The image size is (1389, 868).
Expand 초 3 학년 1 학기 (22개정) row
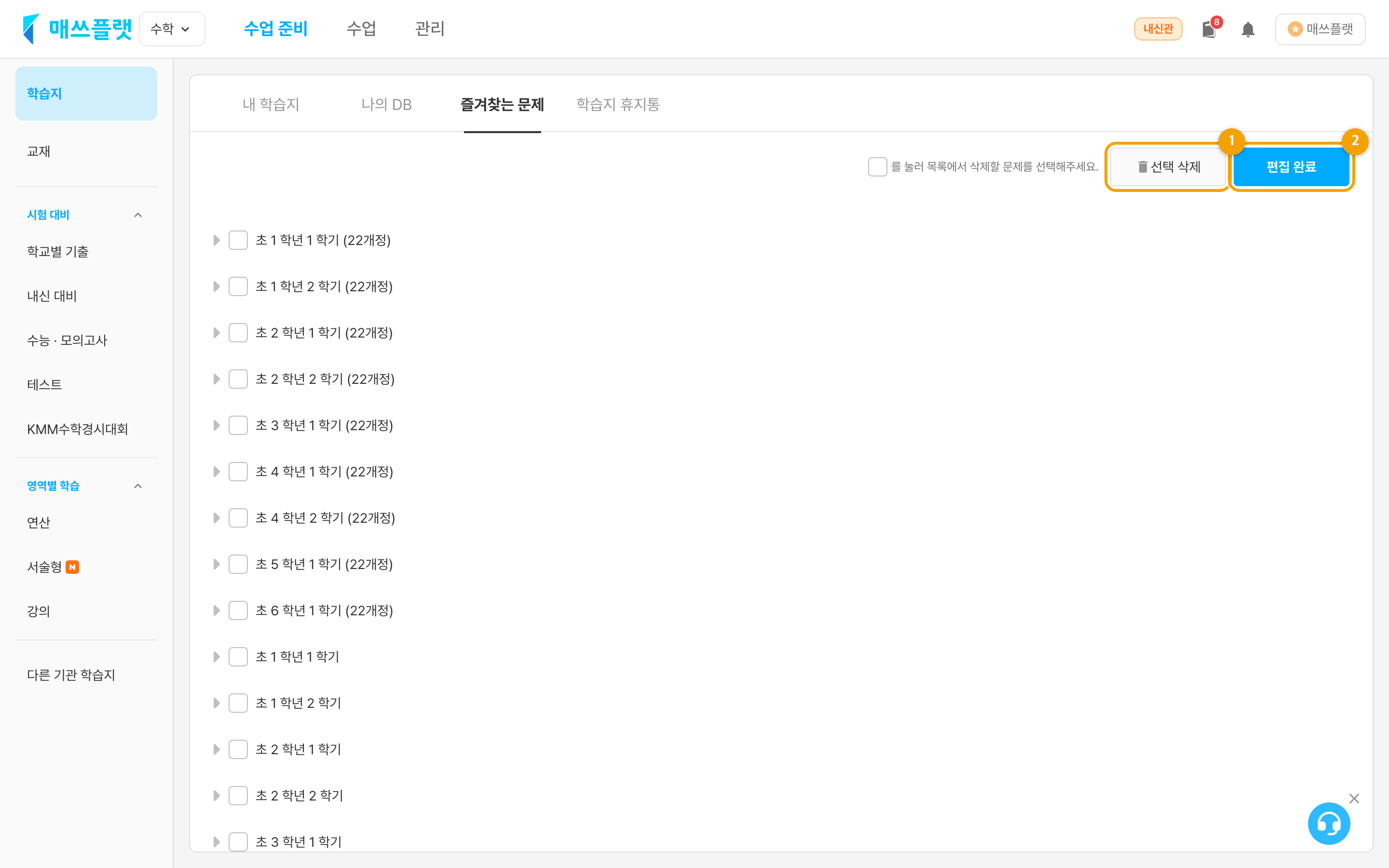pos(217,425)
